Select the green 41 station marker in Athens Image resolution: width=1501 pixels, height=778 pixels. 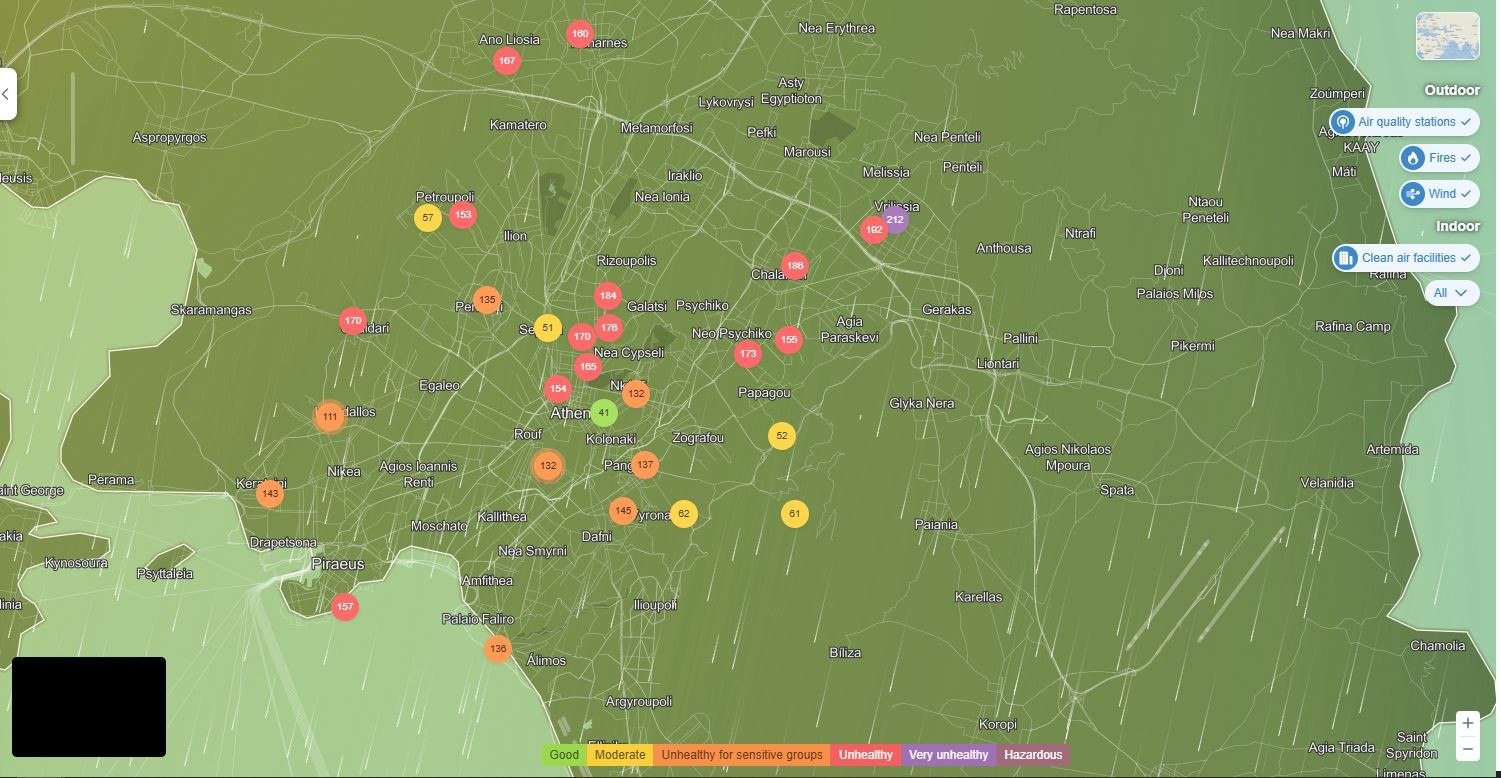click(x=603, y=412)
